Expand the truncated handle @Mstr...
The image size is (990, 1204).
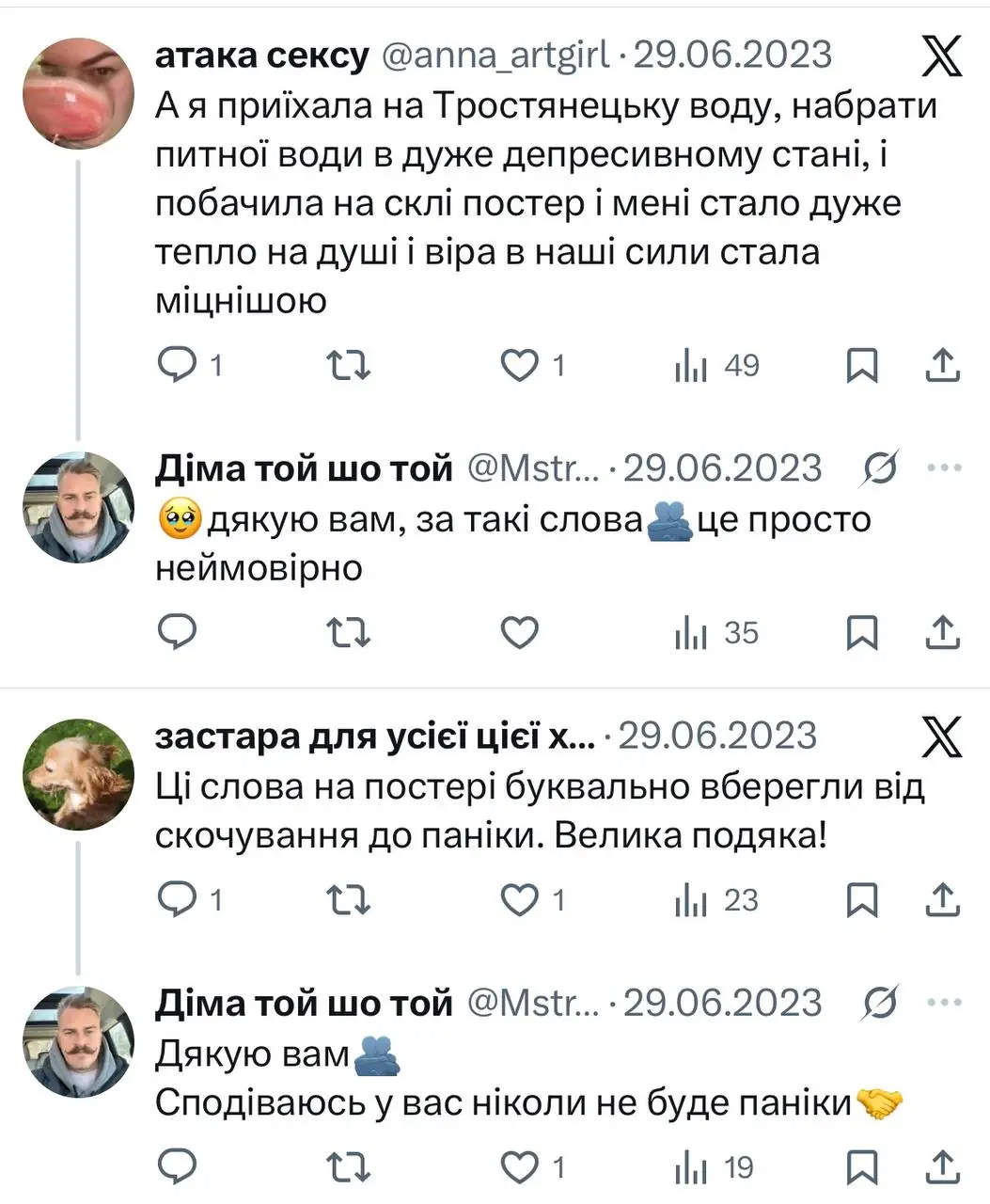point(534,467)
